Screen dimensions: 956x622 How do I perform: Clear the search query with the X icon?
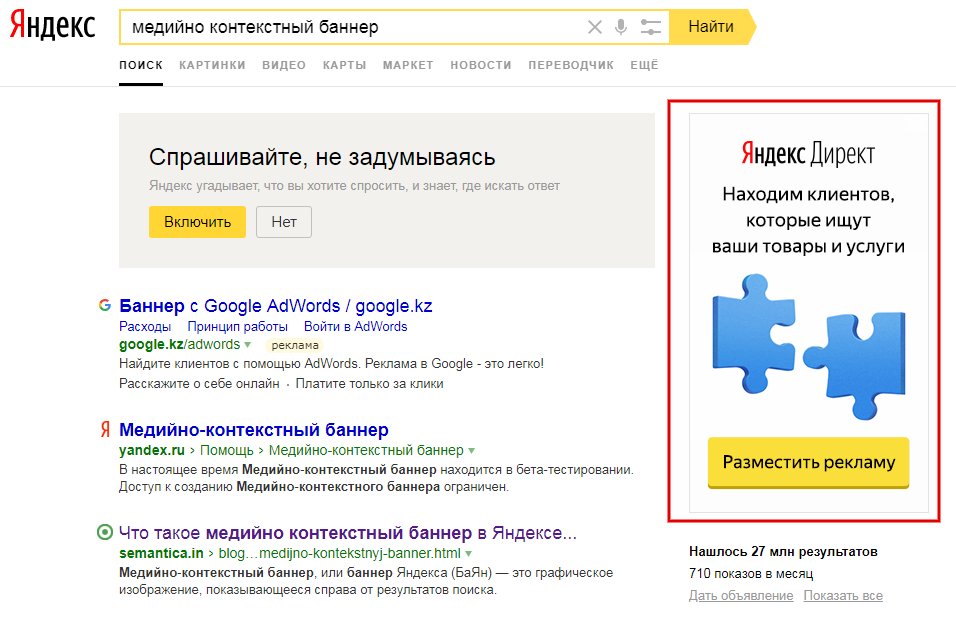point(595,28)
